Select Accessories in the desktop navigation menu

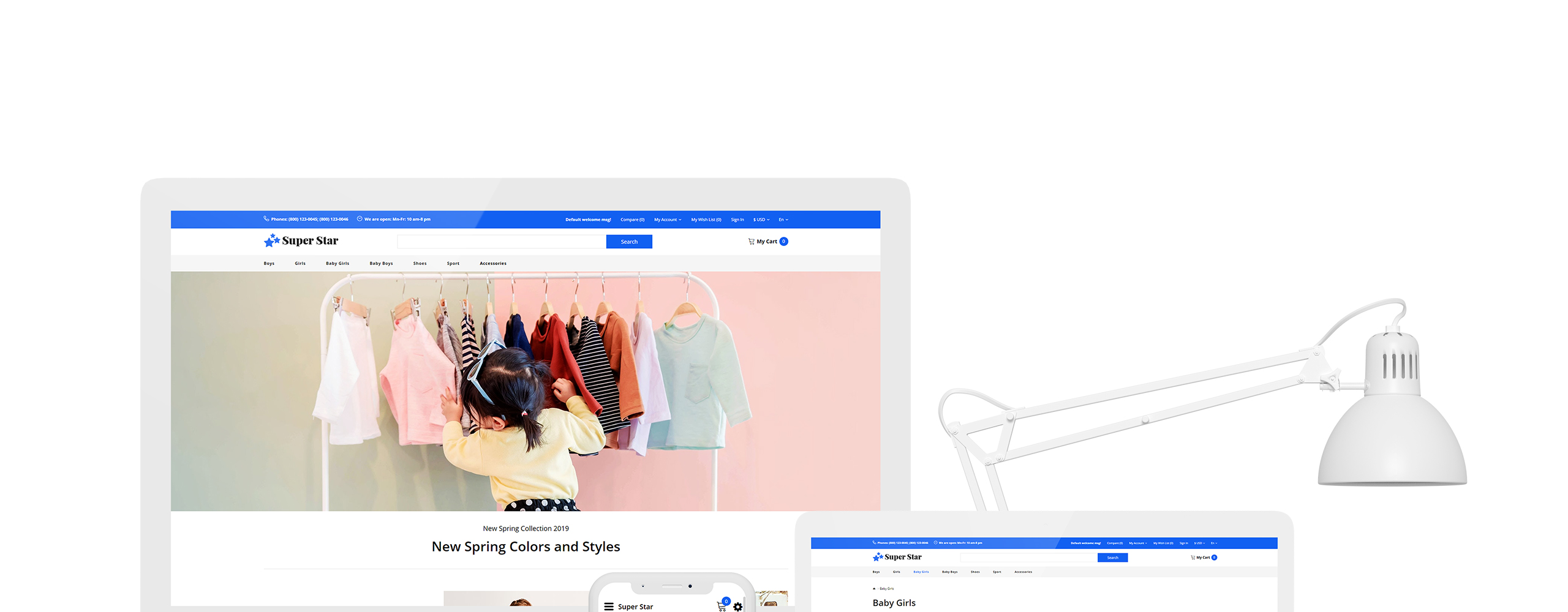click(493, 263)
